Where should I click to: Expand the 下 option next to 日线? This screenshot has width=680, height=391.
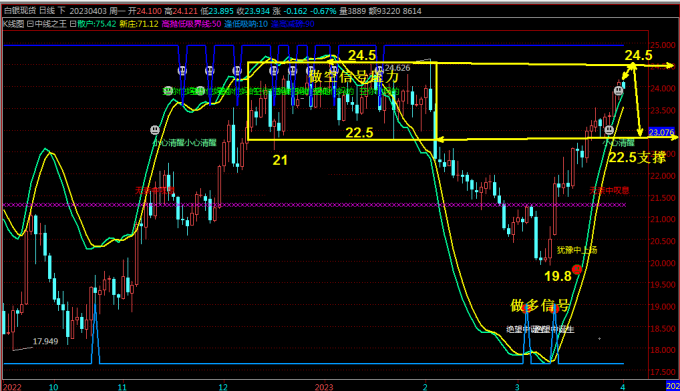[x=62, y=11]
